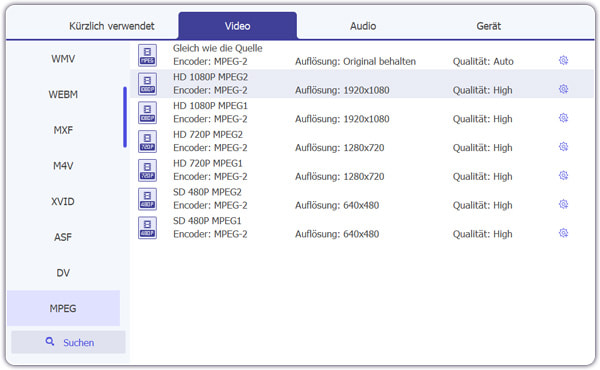Image resolution: width=600 pixels, height=370 pixels.
Task: Click the format list vertical scrollbar
Action: (x=125, y=117)
